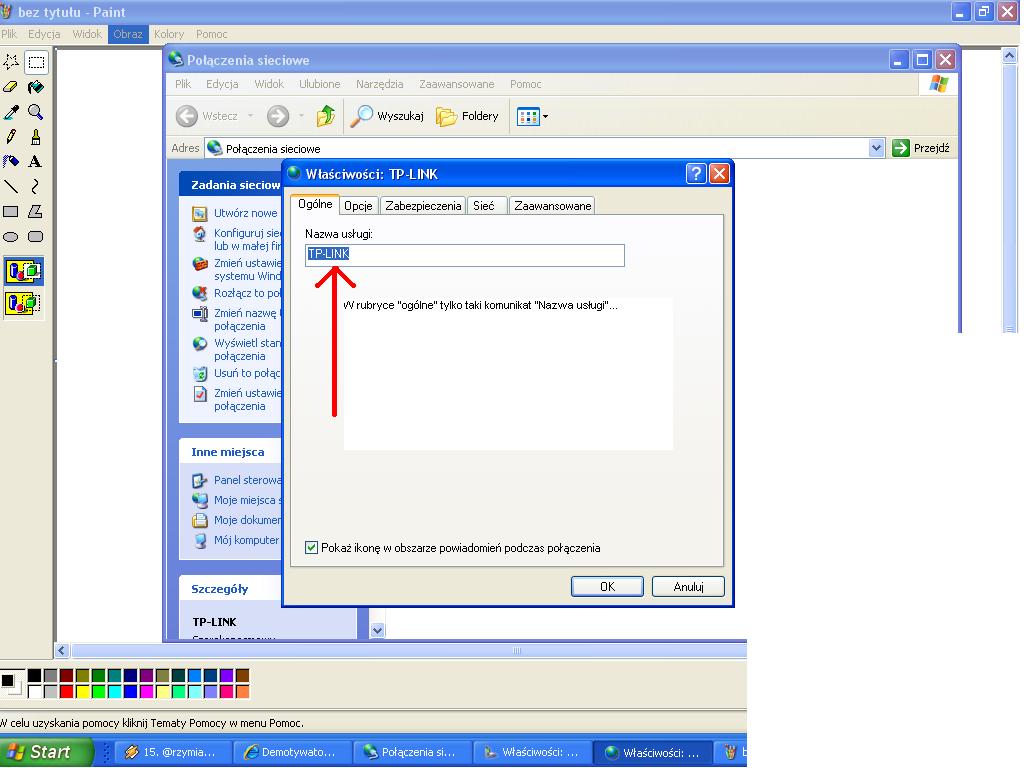
Task: Choose the Magnifier tool in Paint
Action: [36, 112]
